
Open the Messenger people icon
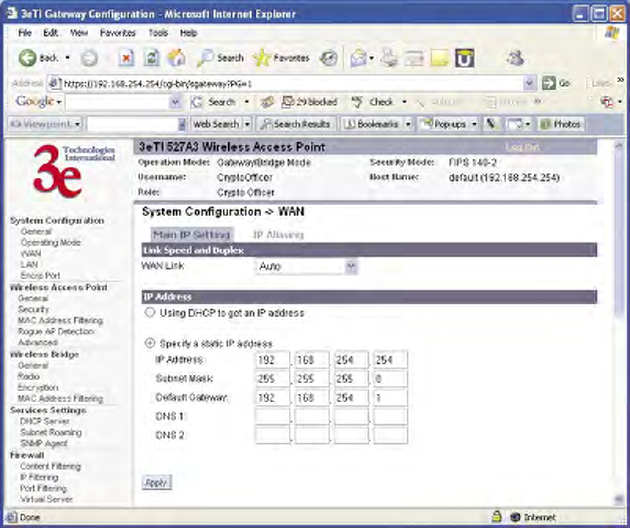click(515, 58)
